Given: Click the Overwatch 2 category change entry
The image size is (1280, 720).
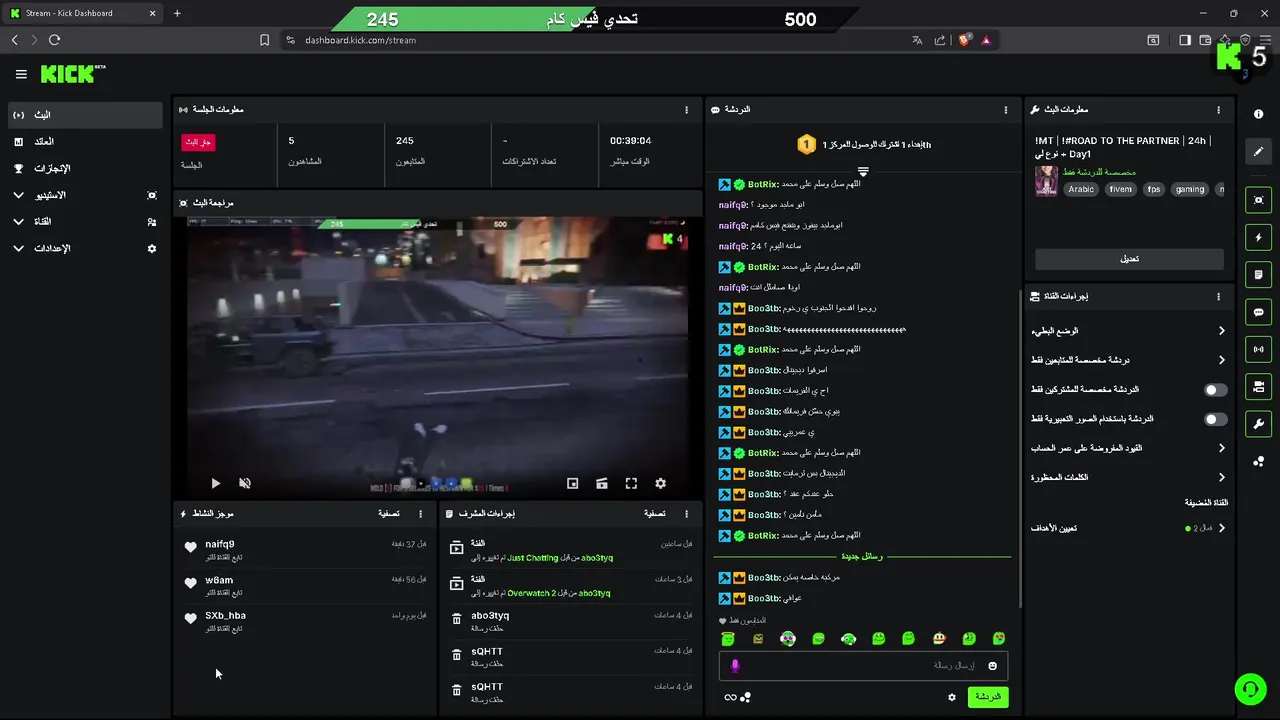Looking at the screenshot, I should point(570,584).
